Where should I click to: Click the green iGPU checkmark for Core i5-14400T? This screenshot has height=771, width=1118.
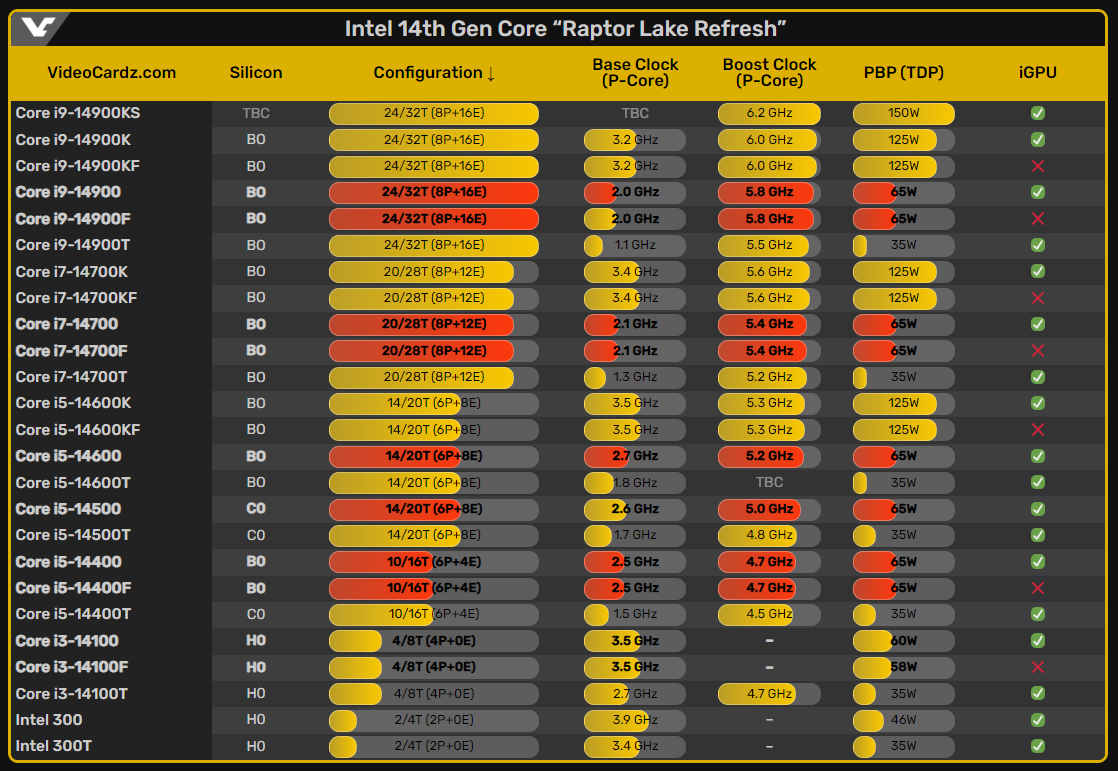click(x=1038, y=614)
